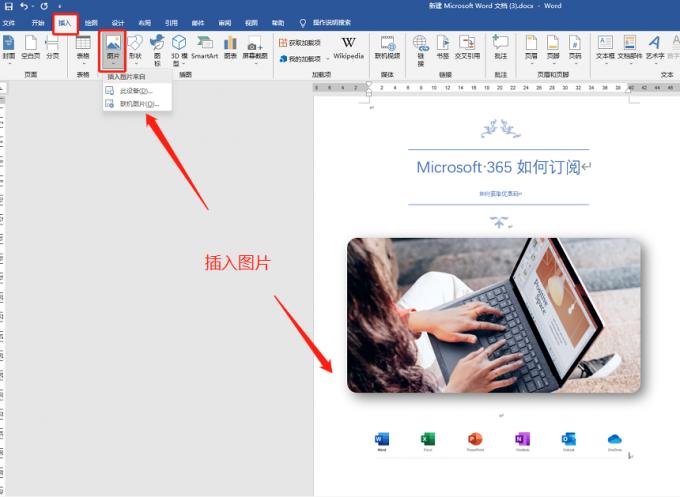This screenshot has width=680, height=497.
Task: Click the tab selector at the ruler corner
Action: (3, 88)
